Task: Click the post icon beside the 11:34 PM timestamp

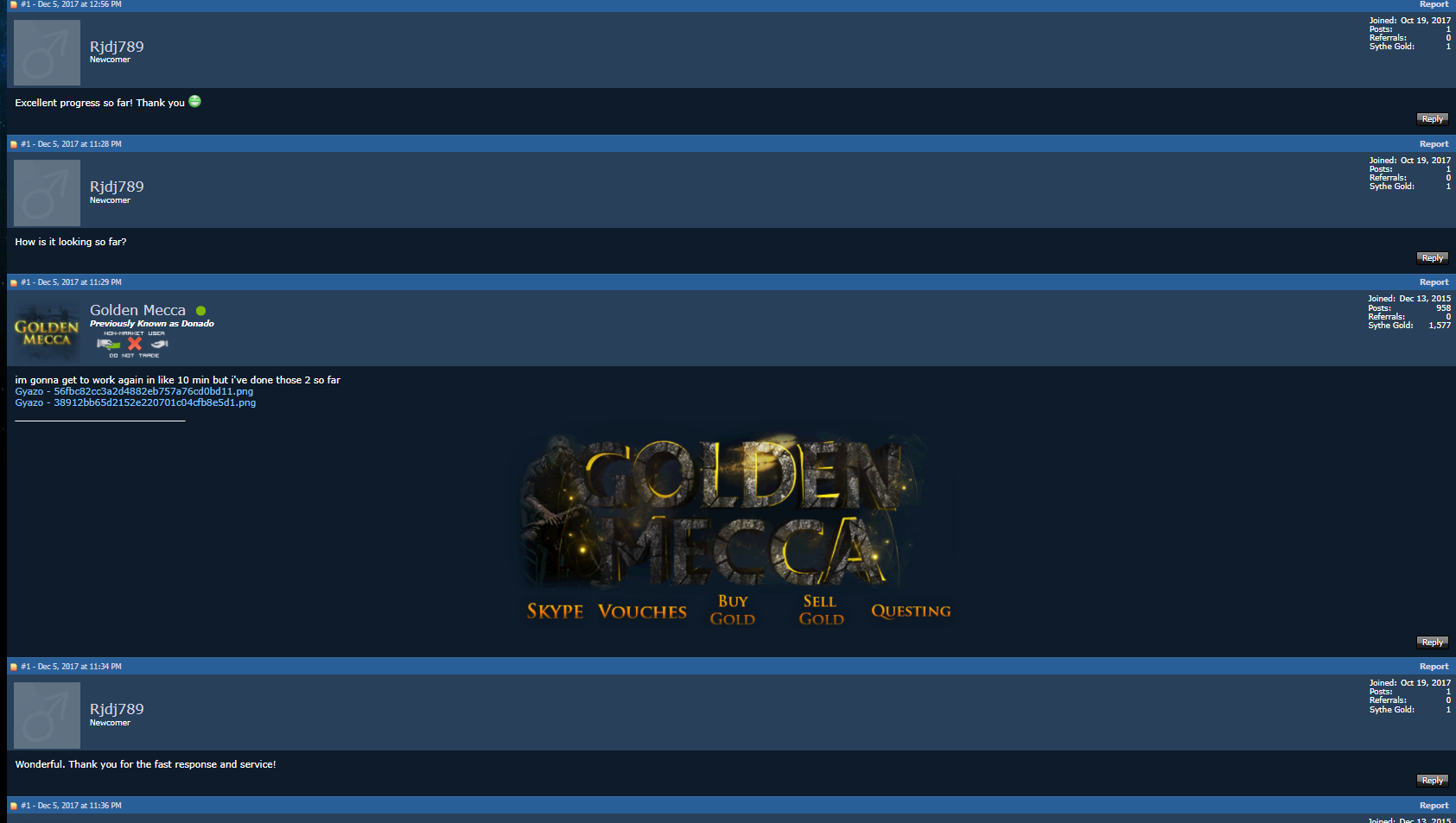Action: (x=14, y=667)
